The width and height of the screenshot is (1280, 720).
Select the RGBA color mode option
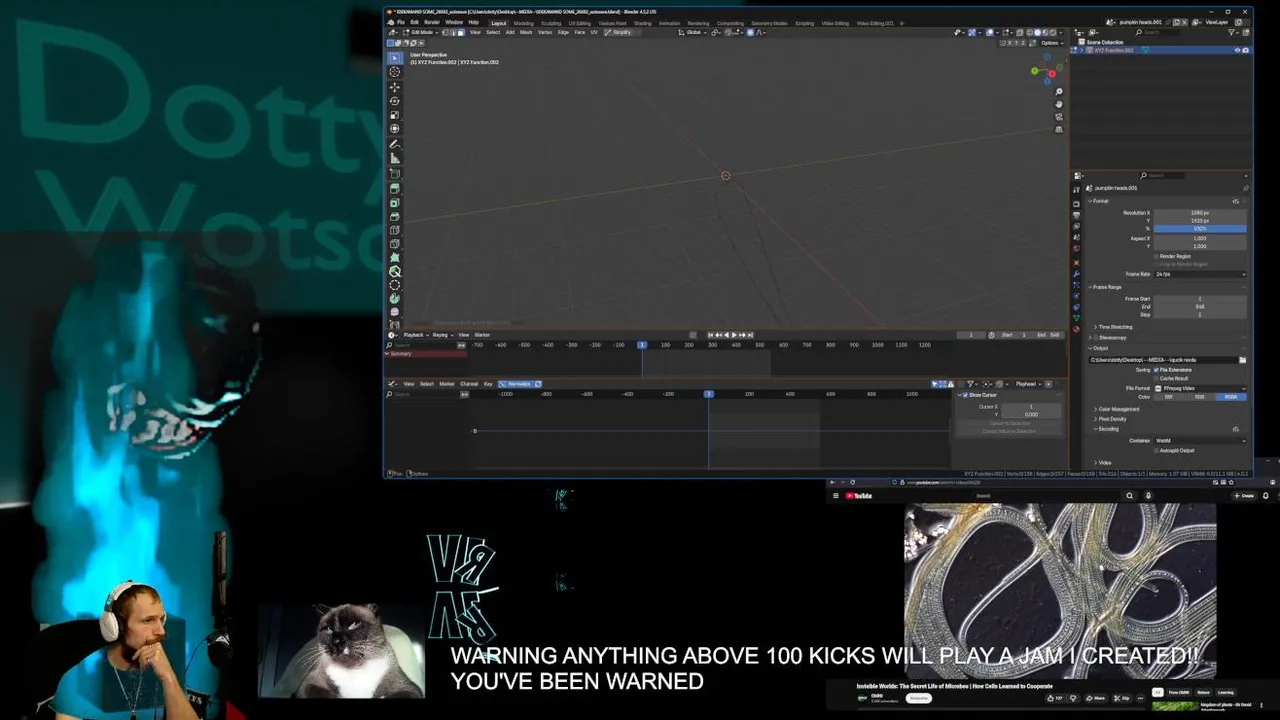[x=1230, y=397]
